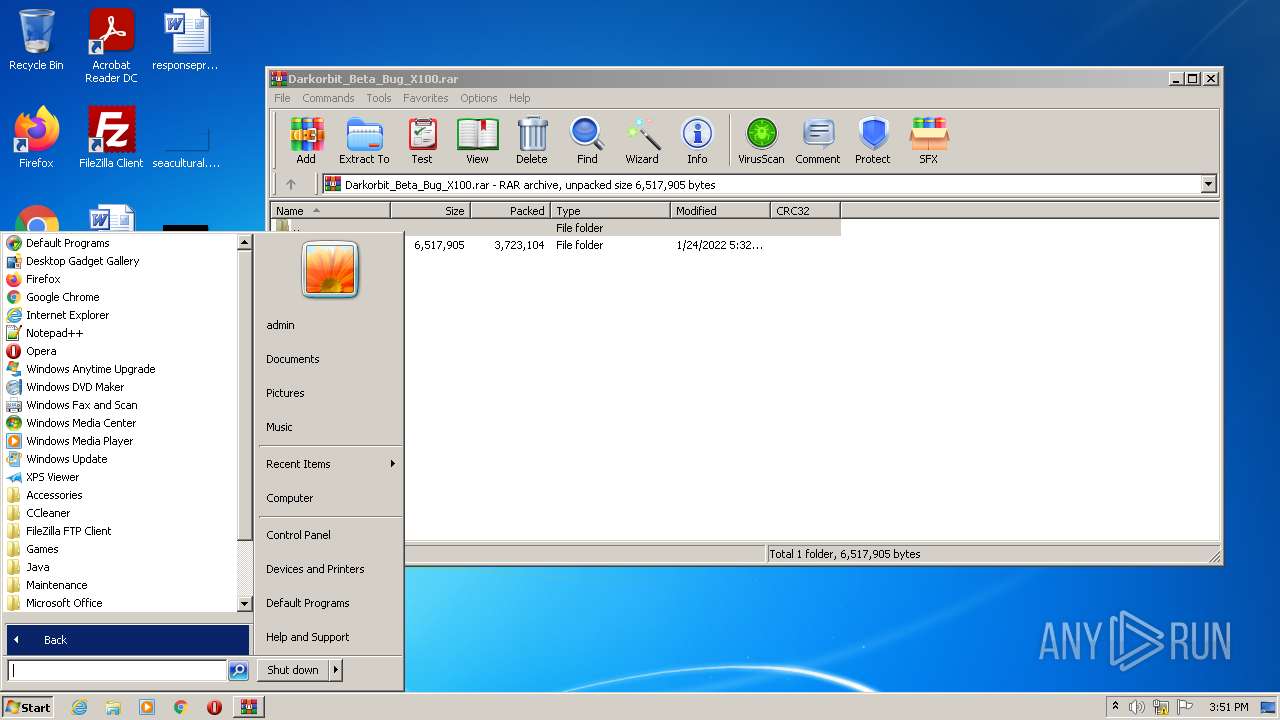
Task: Click the WinRAR taskbar button
Action: (248, 707)
